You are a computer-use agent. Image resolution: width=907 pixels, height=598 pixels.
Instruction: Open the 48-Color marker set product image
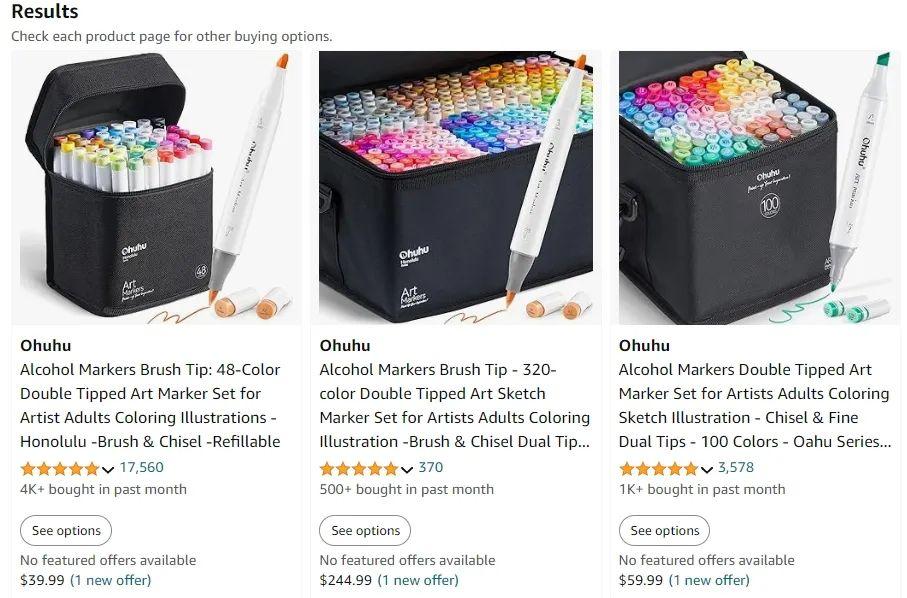[156, 188]
